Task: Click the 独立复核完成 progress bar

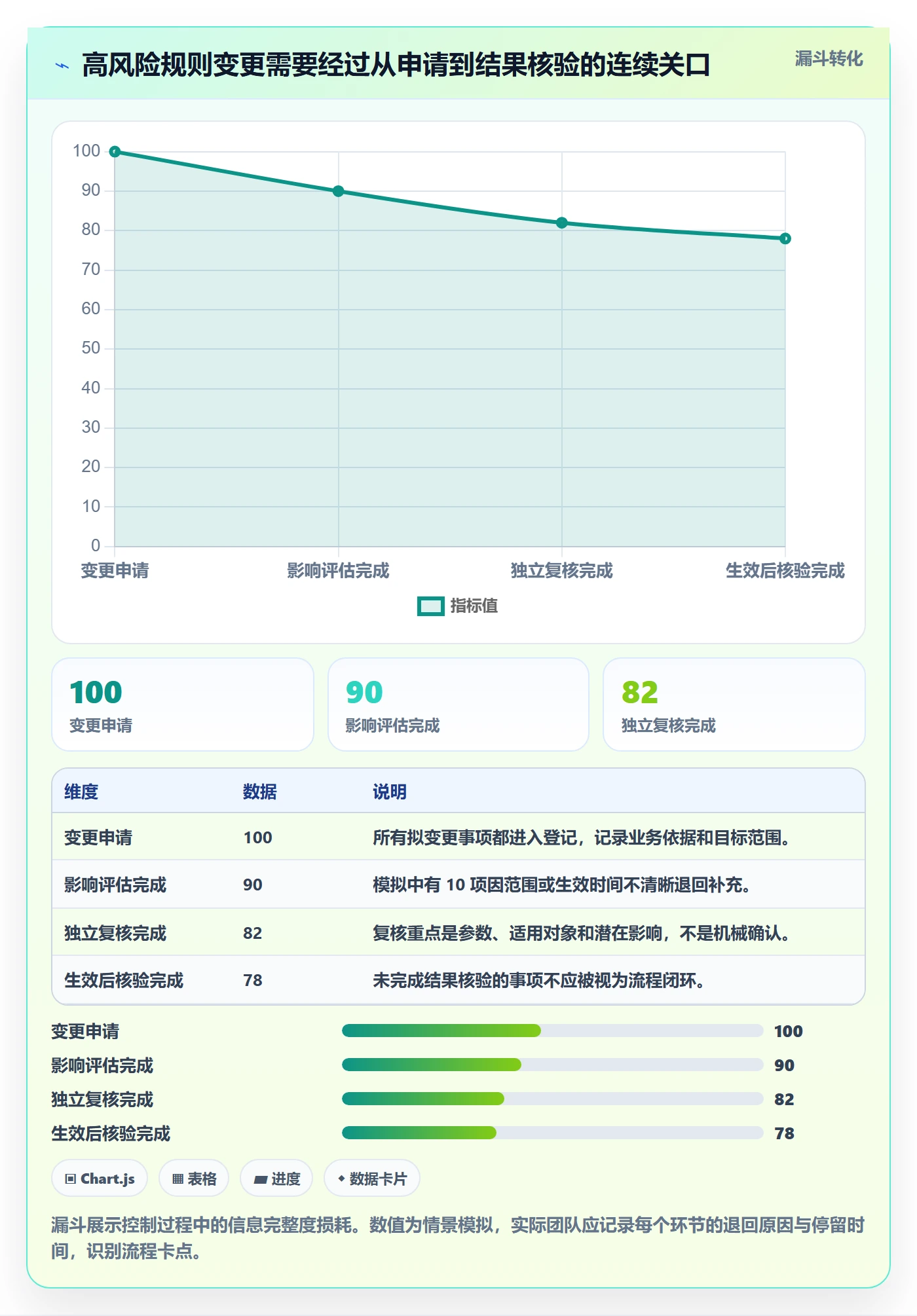Action: (x=552, y=1099)
